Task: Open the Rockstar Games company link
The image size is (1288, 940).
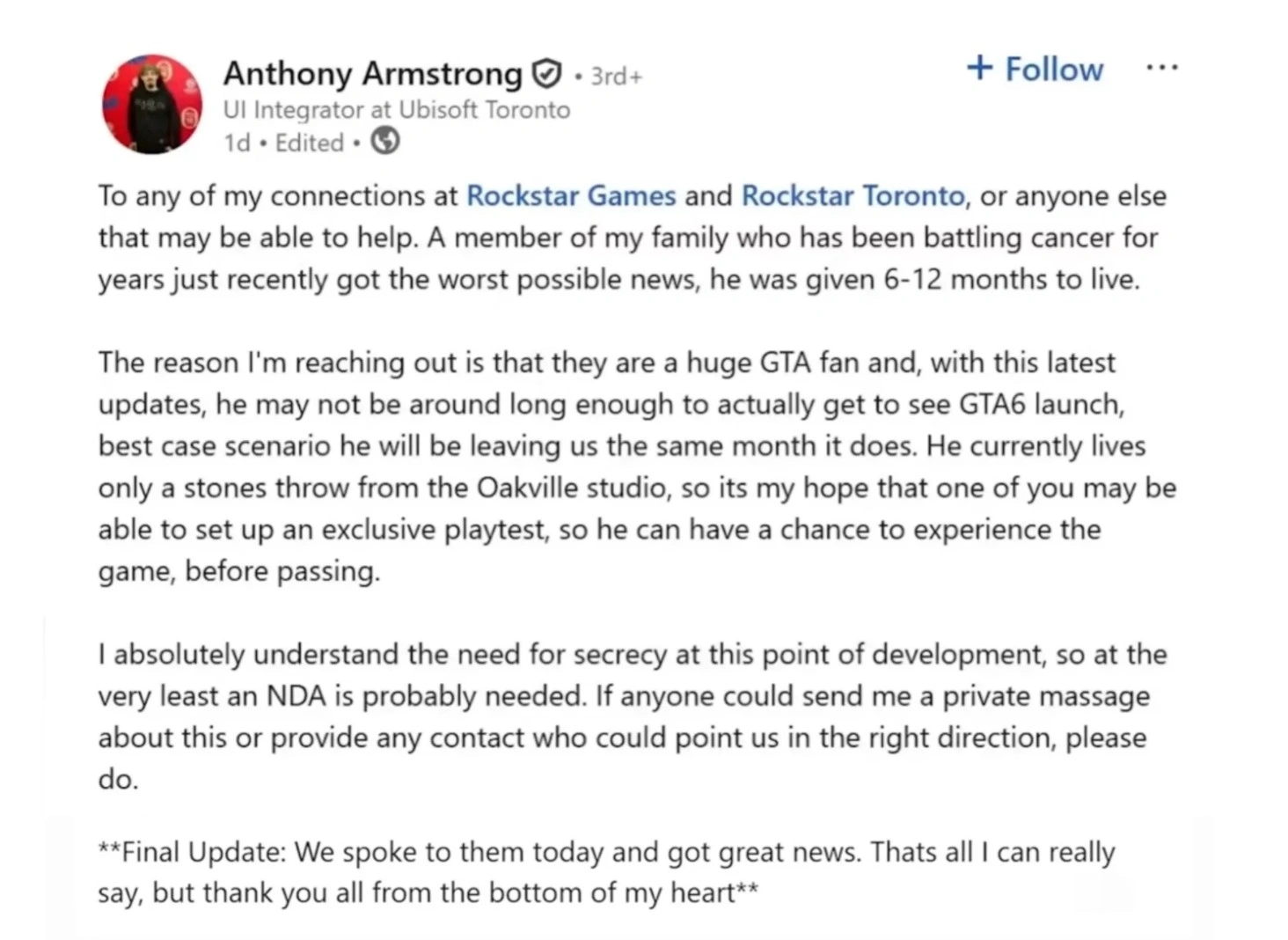Action: [570, 195]
